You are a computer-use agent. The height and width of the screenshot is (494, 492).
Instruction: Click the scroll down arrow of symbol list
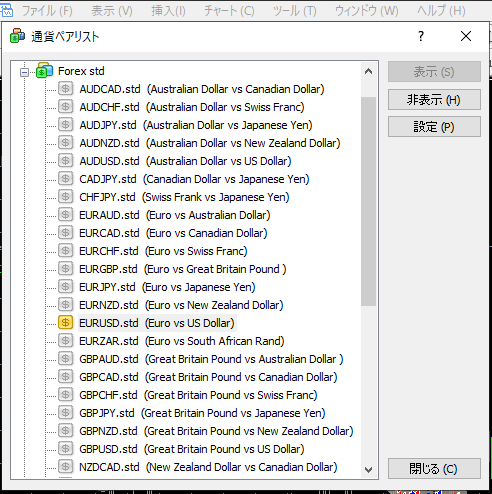(x=368, y=470)
